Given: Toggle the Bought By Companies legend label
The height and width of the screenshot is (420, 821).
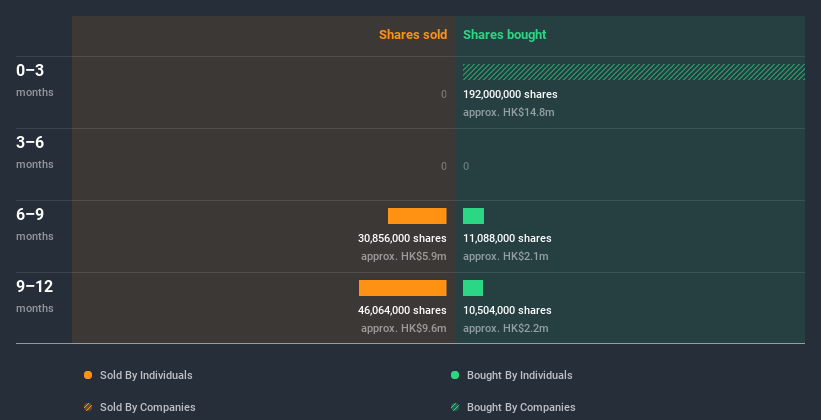Looking at the screenshot, I should pyautogui.click(x=521, y=407).
